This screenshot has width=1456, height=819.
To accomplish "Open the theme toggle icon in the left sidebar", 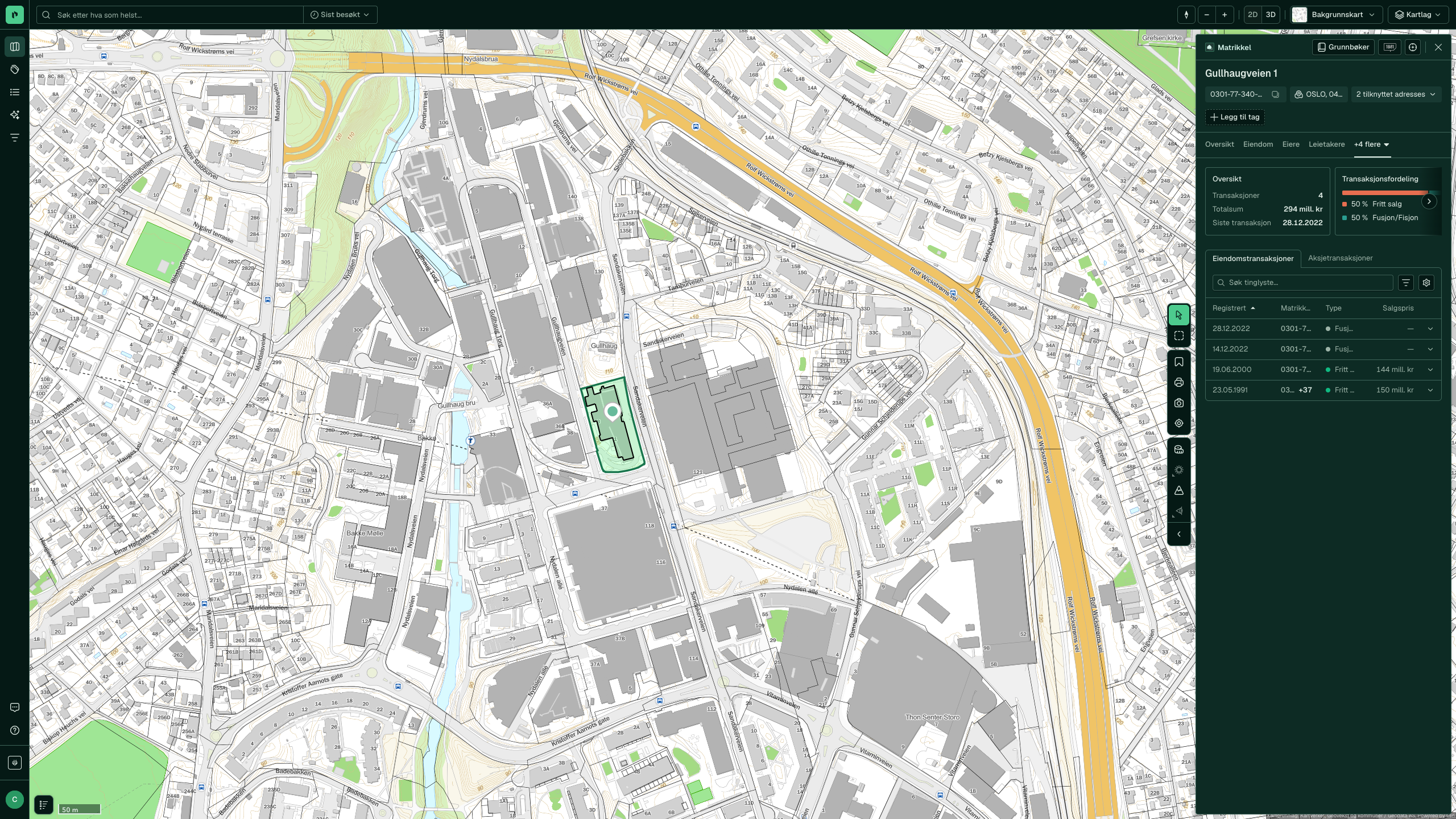I will tap(15, 763).
